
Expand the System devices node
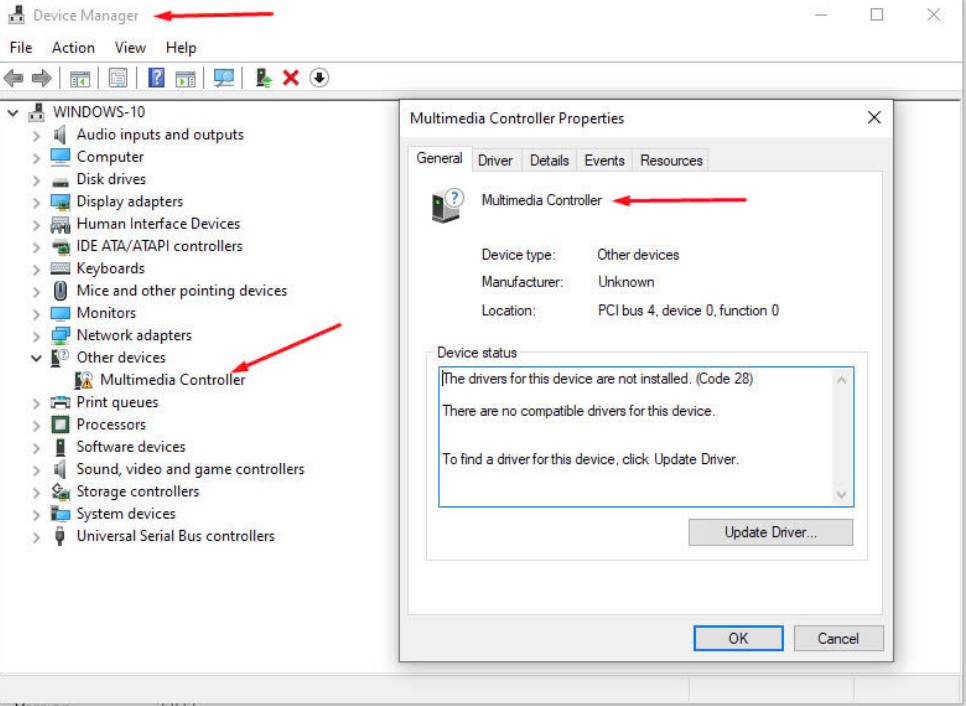point(36,514)
